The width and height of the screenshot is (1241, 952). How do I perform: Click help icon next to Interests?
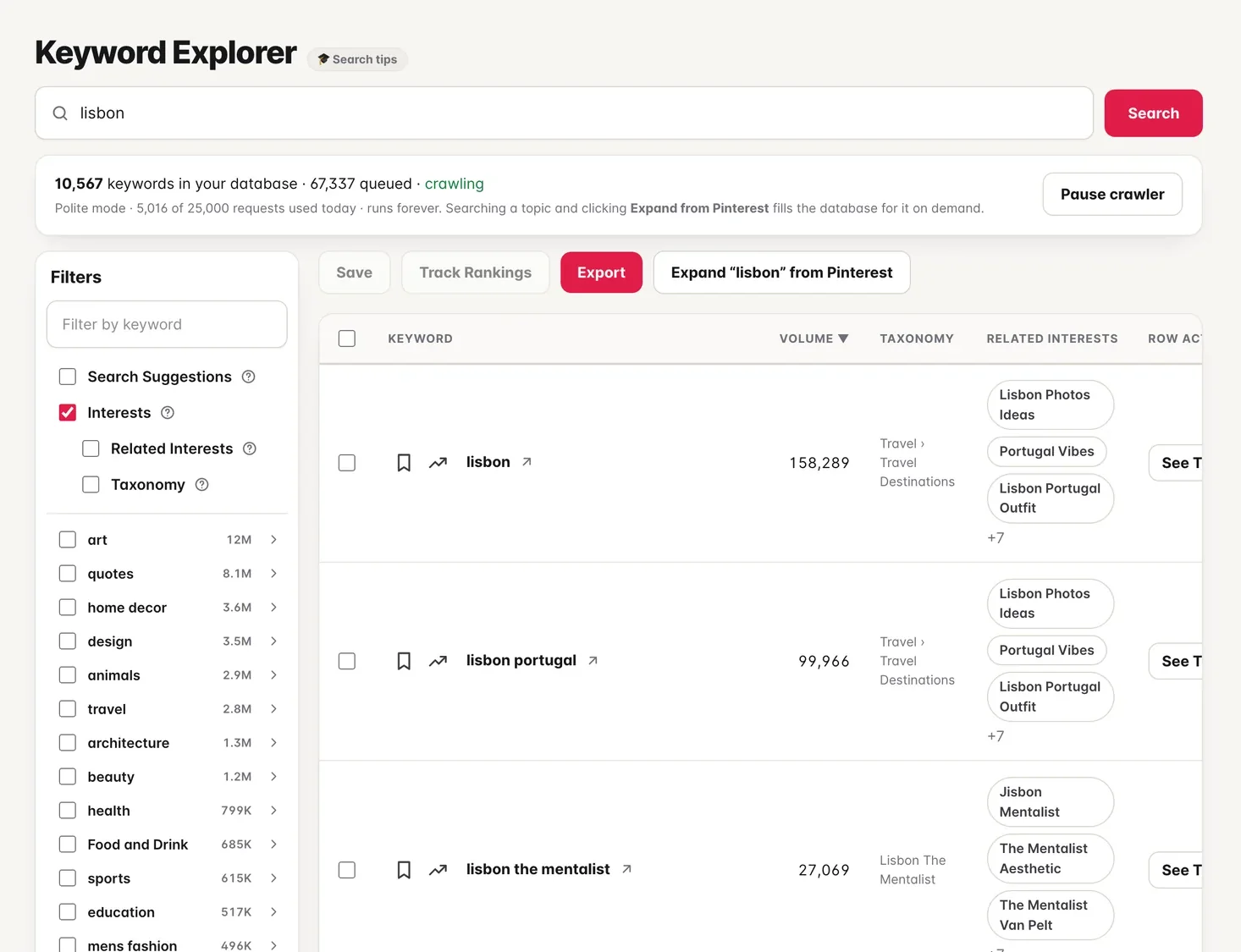click(168, 413)
